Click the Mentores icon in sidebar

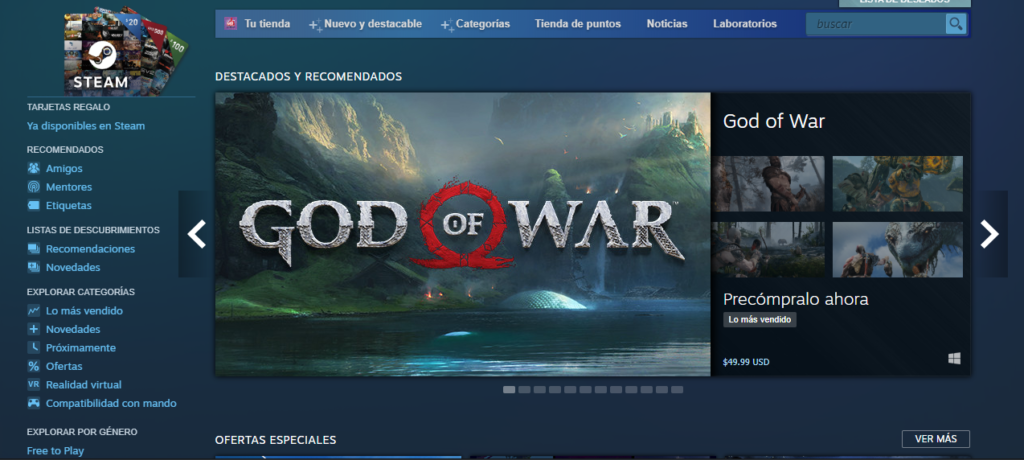pos(34,187)
